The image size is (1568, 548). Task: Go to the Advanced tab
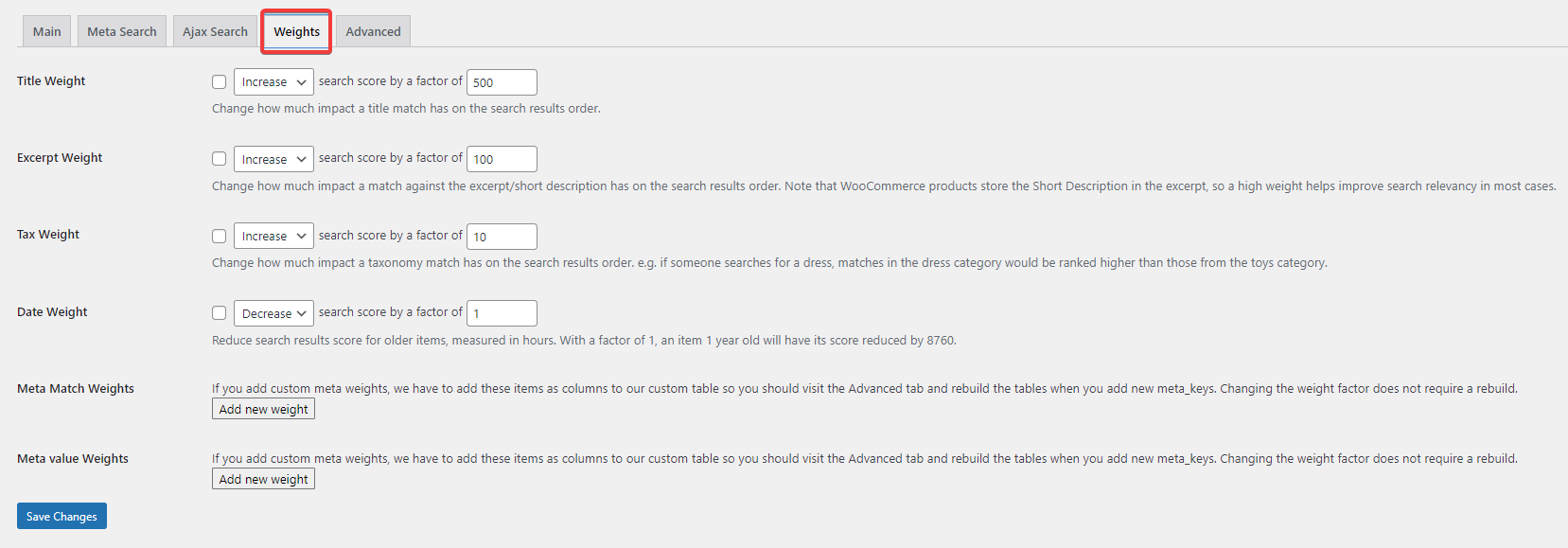coord(373,31)
